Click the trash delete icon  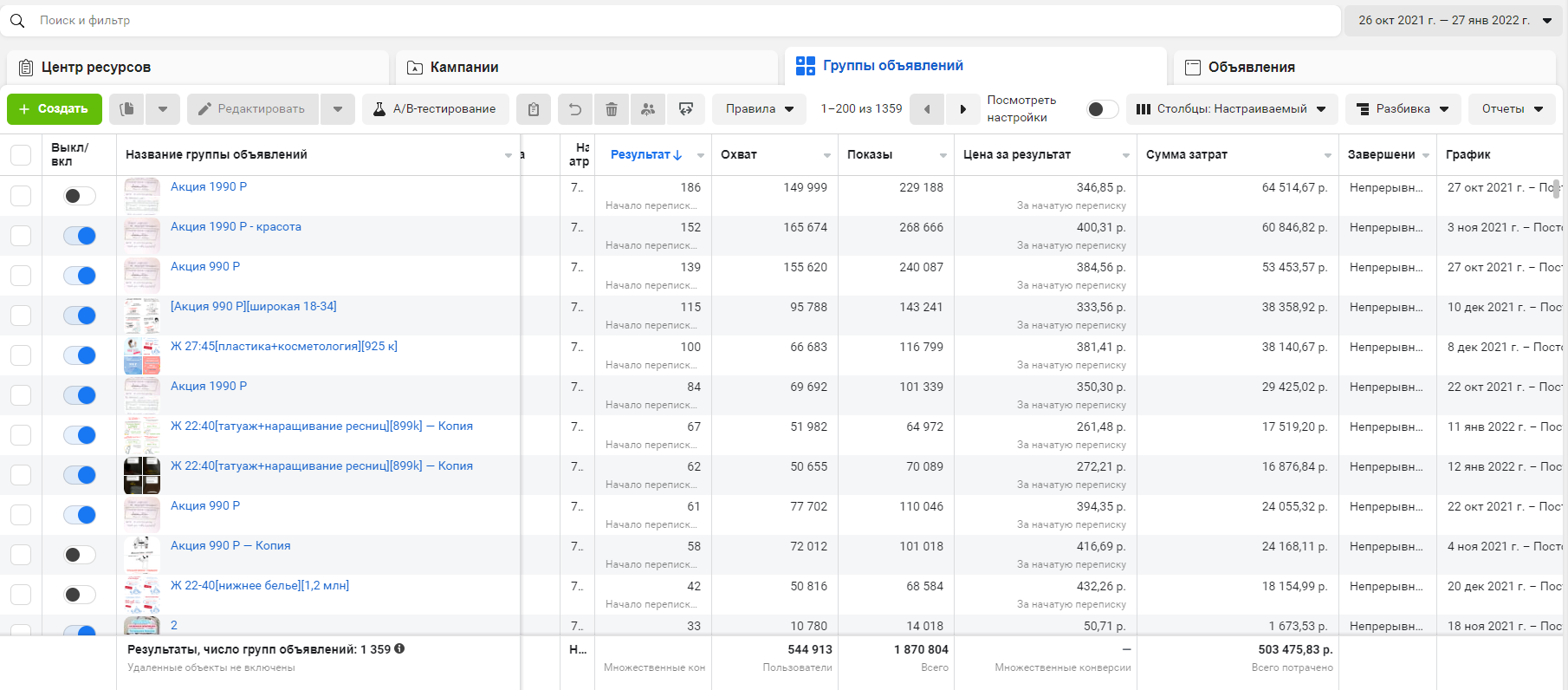click(x=612, y=109)
